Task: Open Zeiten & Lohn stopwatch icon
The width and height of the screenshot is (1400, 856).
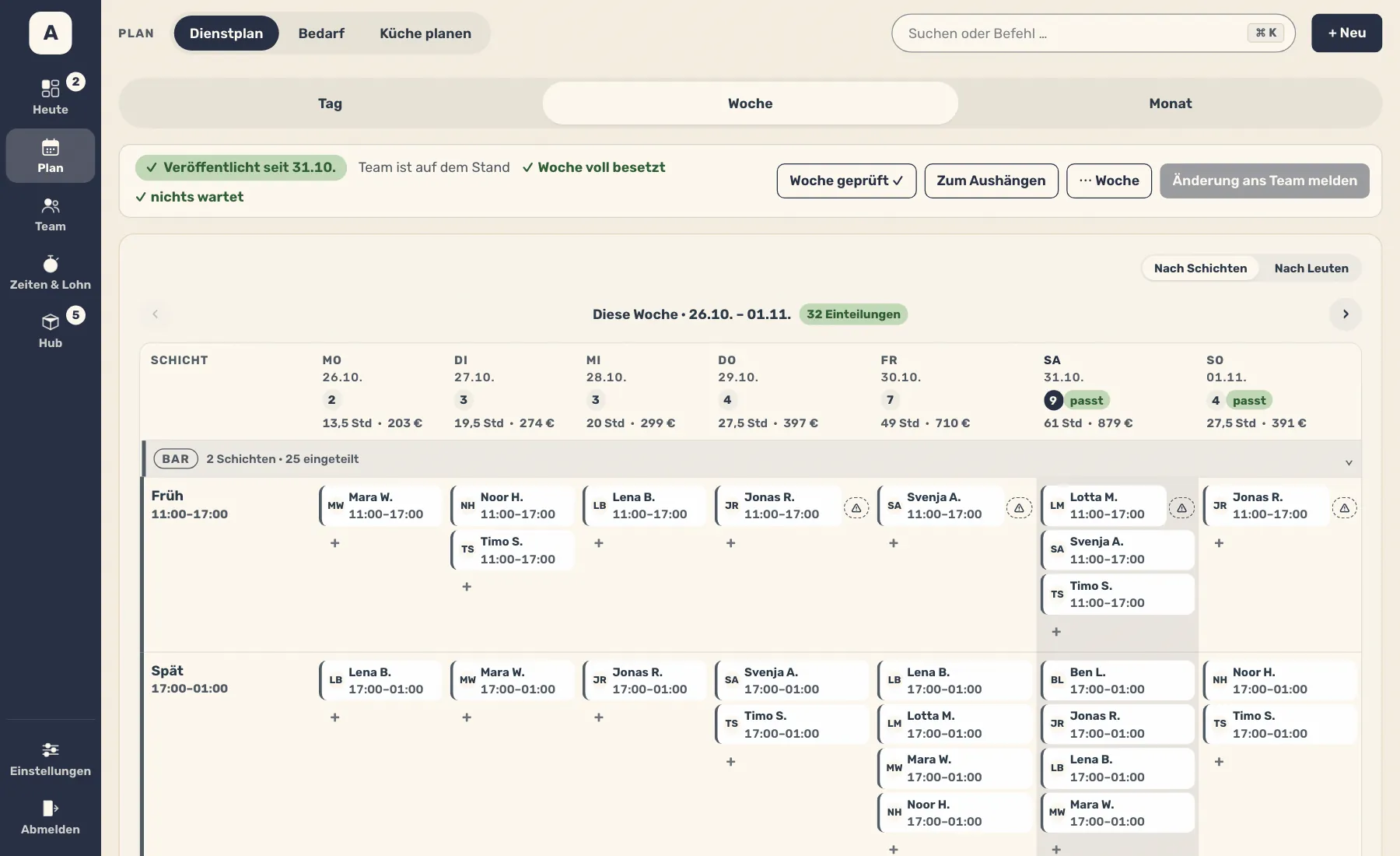Action: coord(50,264)
